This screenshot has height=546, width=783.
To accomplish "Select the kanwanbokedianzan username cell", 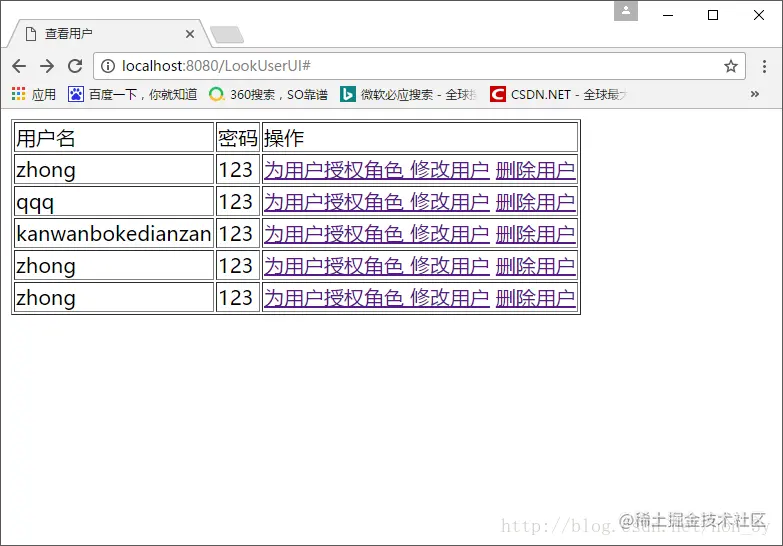I will [x=114, y=233].
